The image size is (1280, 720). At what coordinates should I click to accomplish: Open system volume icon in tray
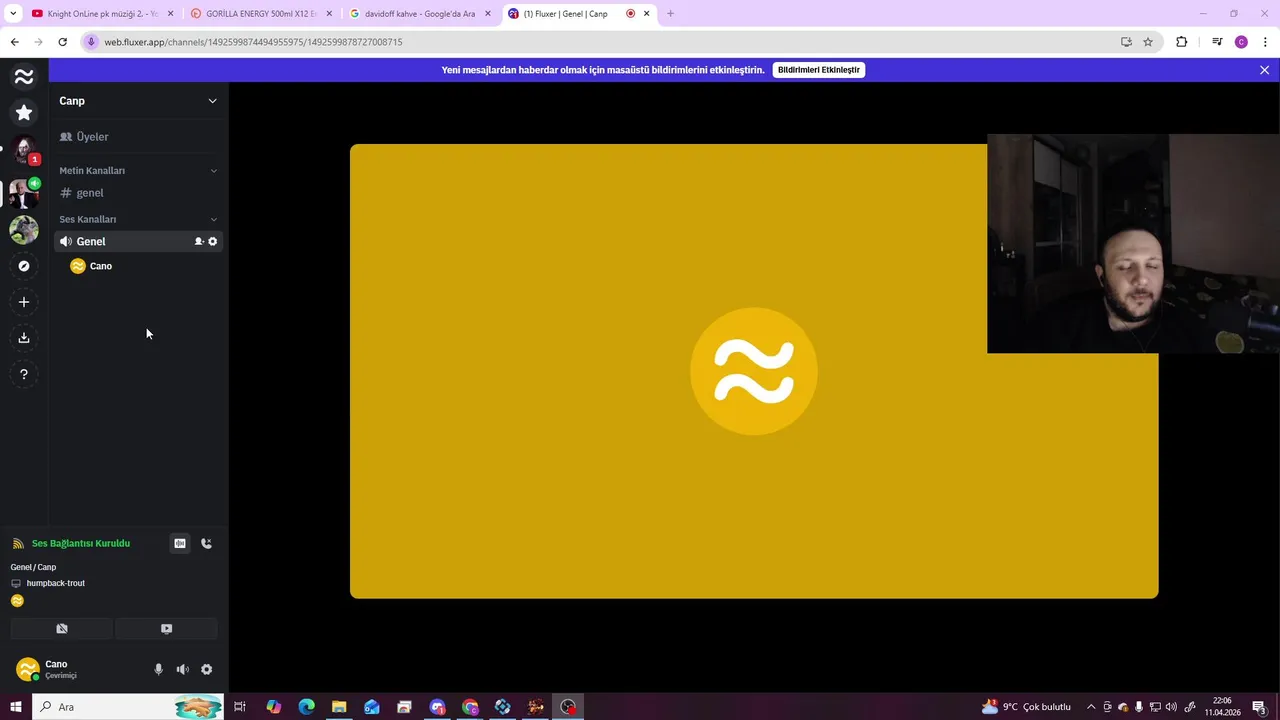[1171, 707]
